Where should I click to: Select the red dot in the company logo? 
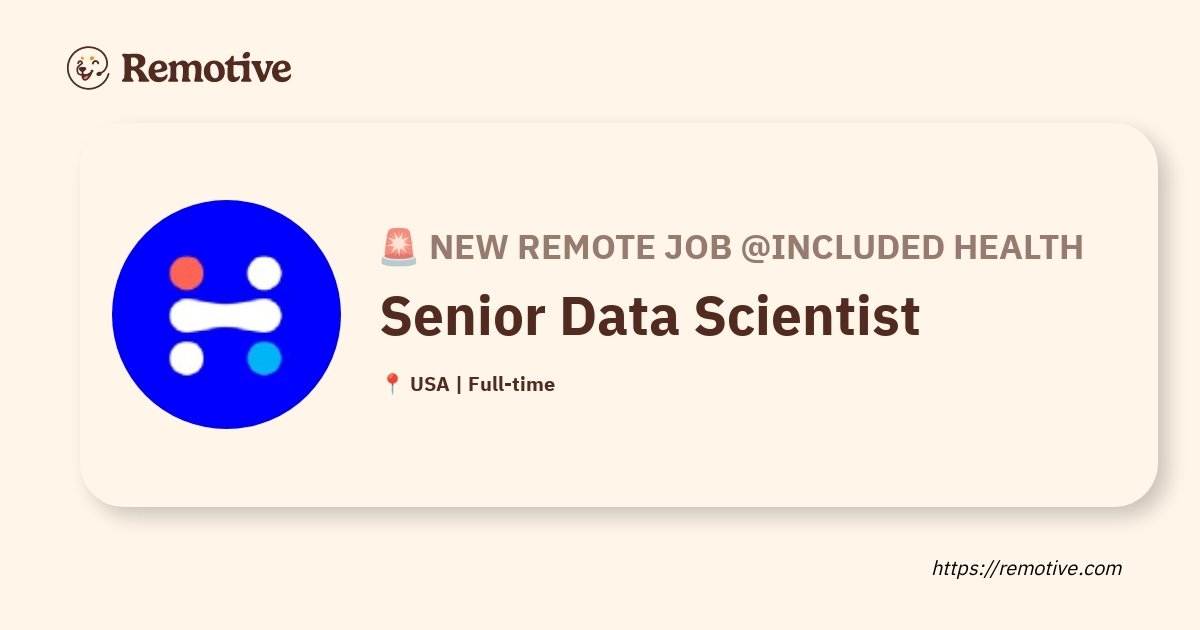(187, 273)
